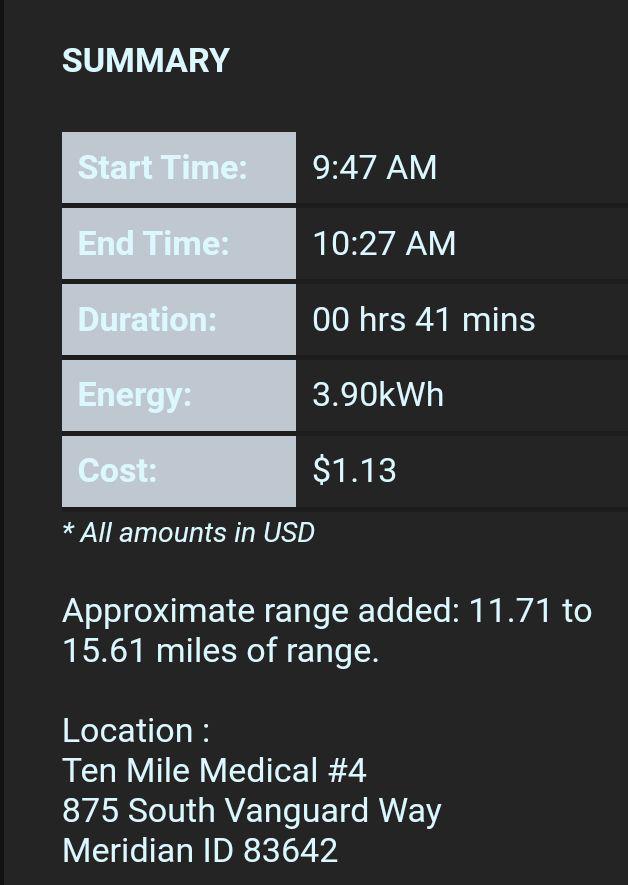The width and height of the screenshot is (628, 885).
Task: Click the 00 hrs 41 mins value
Action: [423, 319]
